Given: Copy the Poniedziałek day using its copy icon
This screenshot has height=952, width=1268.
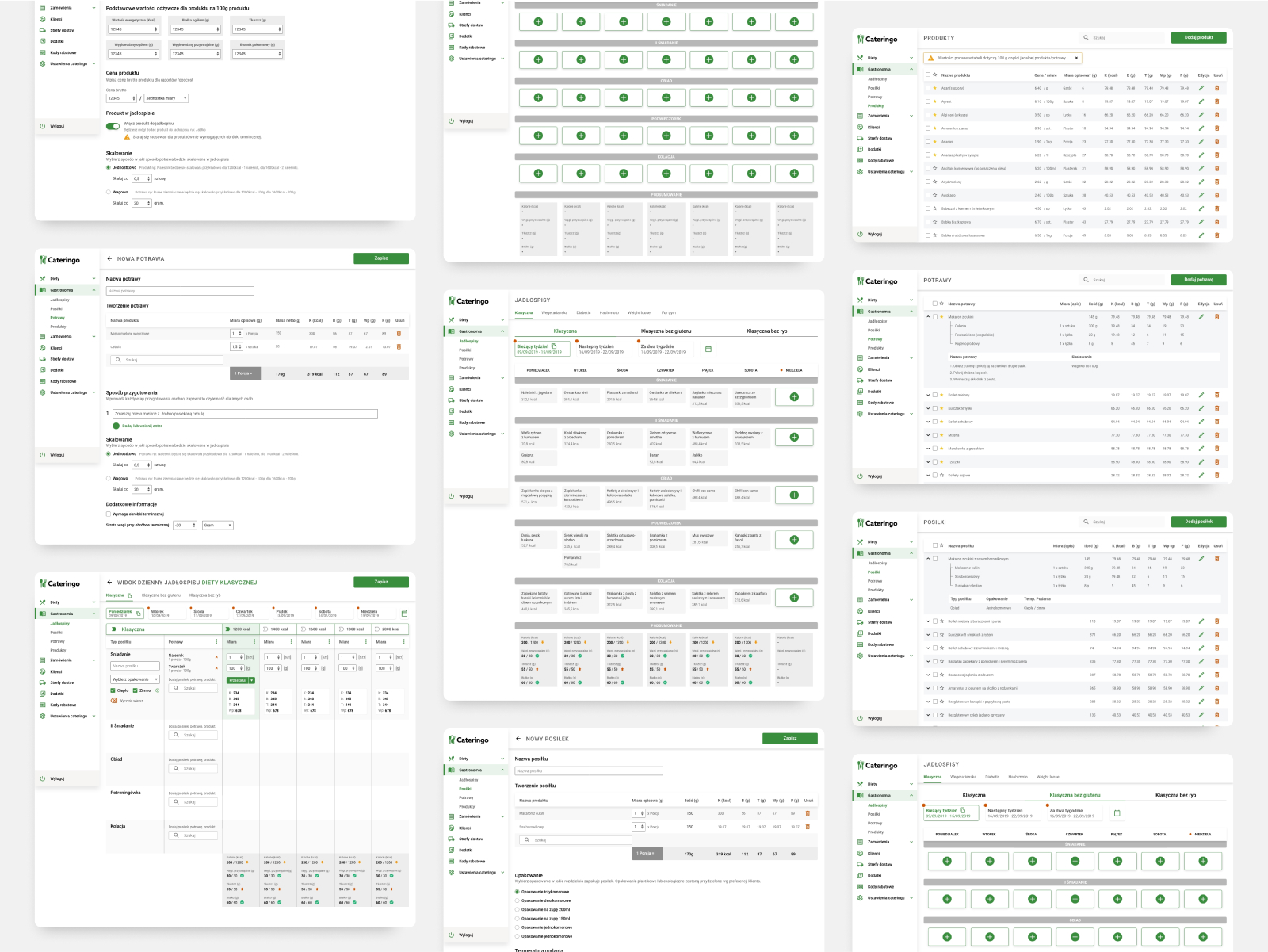Looking at the screenshot, I should (x=138, y=613).
